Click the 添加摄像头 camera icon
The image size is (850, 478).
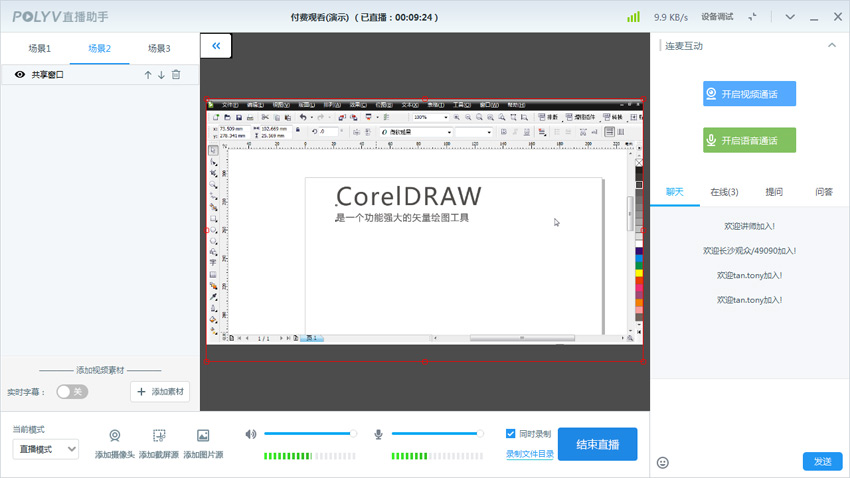(115, 436)
